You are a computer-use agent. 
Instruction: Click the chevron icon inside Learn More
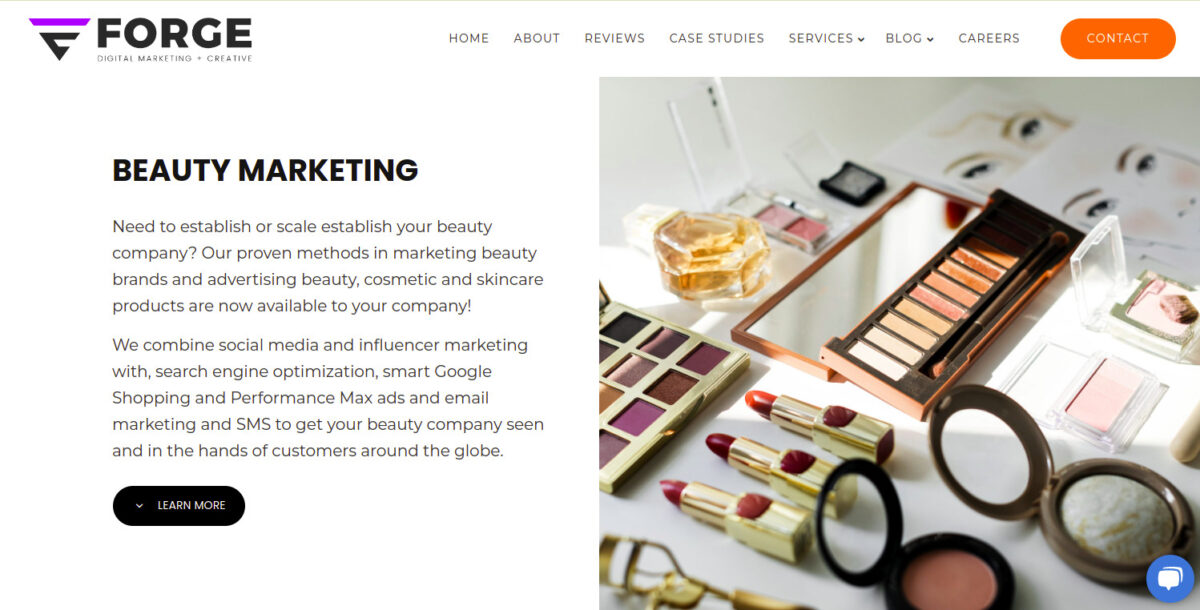pos(139,506)
